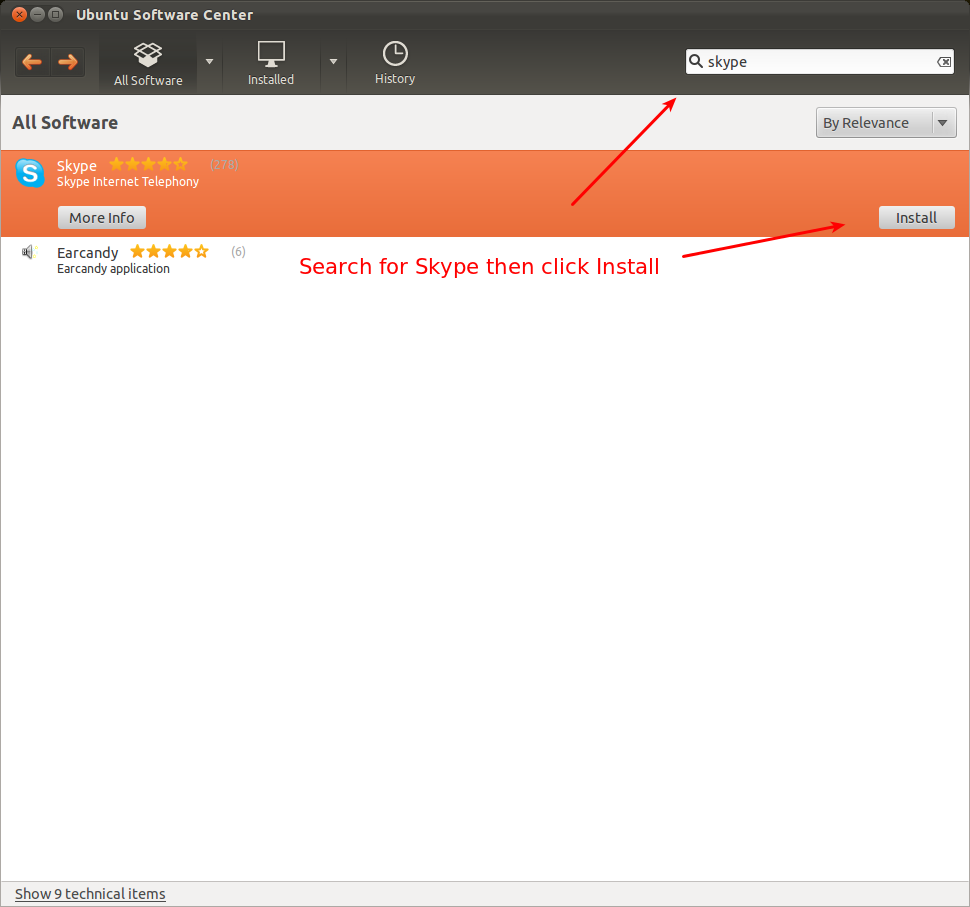Click the 278 reviews count for Skype
Viewport: 970px width, 907px height.
pyautogui.click(x=224, y=165)
